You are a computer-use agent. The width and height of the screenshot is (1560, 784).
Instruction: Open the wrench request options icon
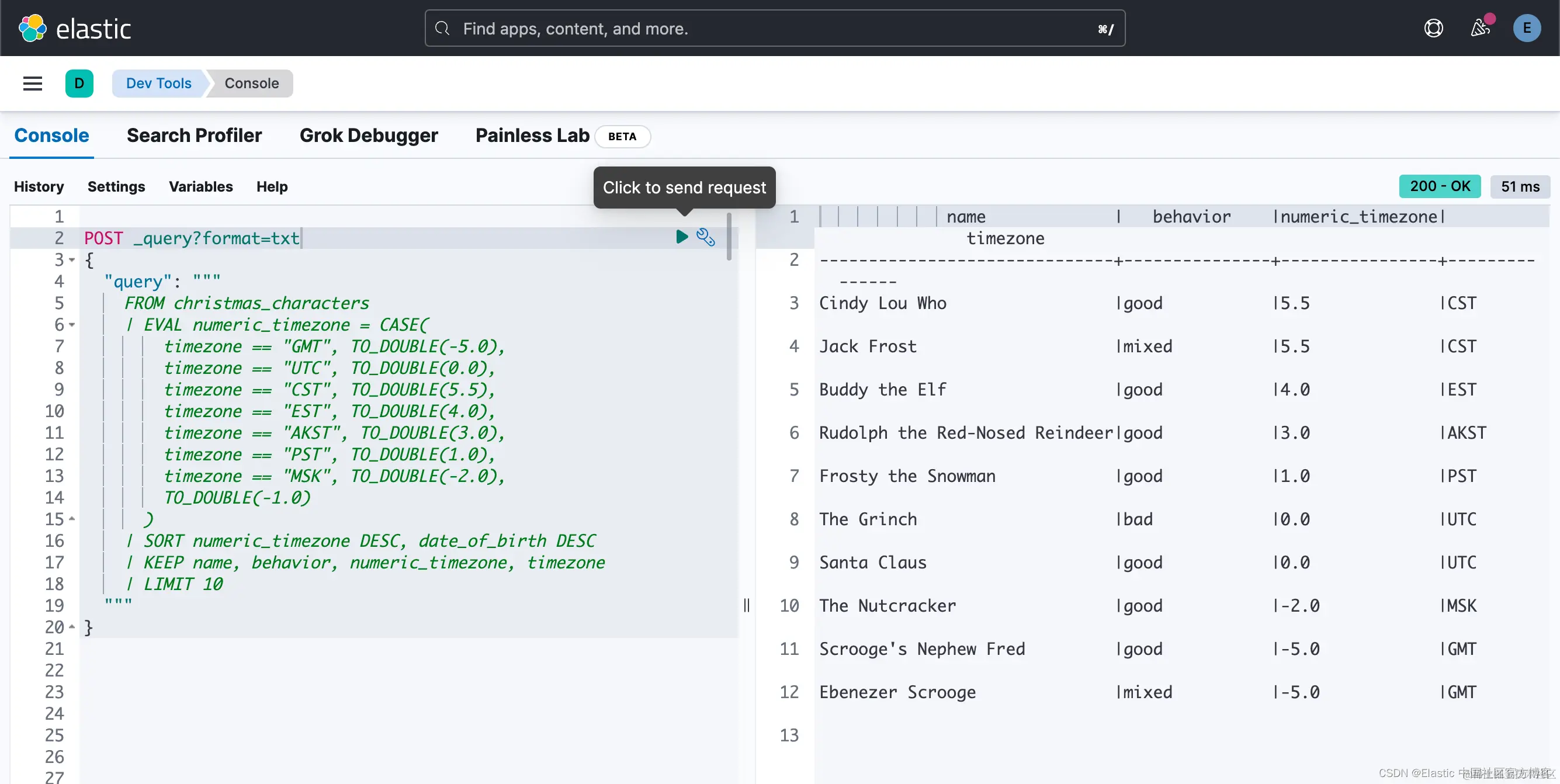coord(706,237)
